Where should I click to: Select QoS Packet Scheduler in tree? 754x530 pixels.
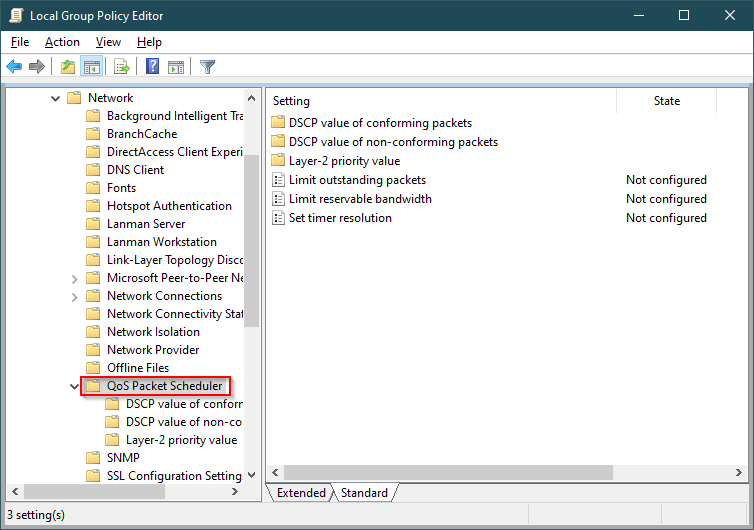pyautogui.click(x=164, y=386)
